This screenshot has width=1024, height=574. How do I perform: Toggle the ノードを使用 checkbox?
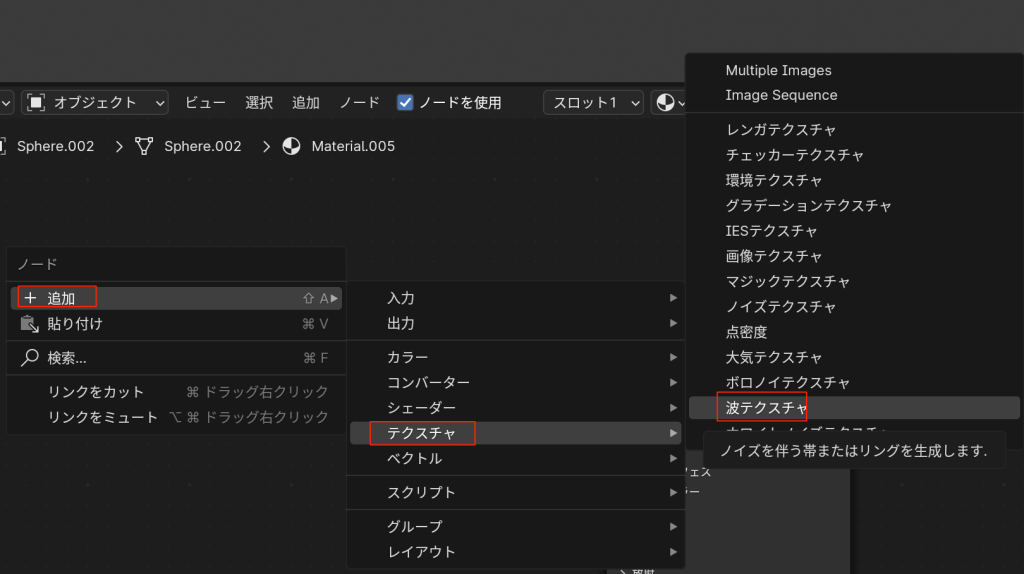[405, 102]
